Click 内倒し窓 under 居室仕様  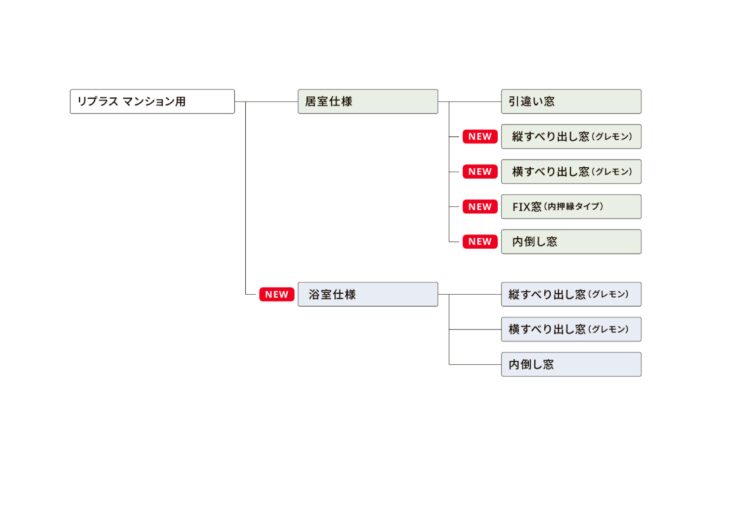(570, 241)
